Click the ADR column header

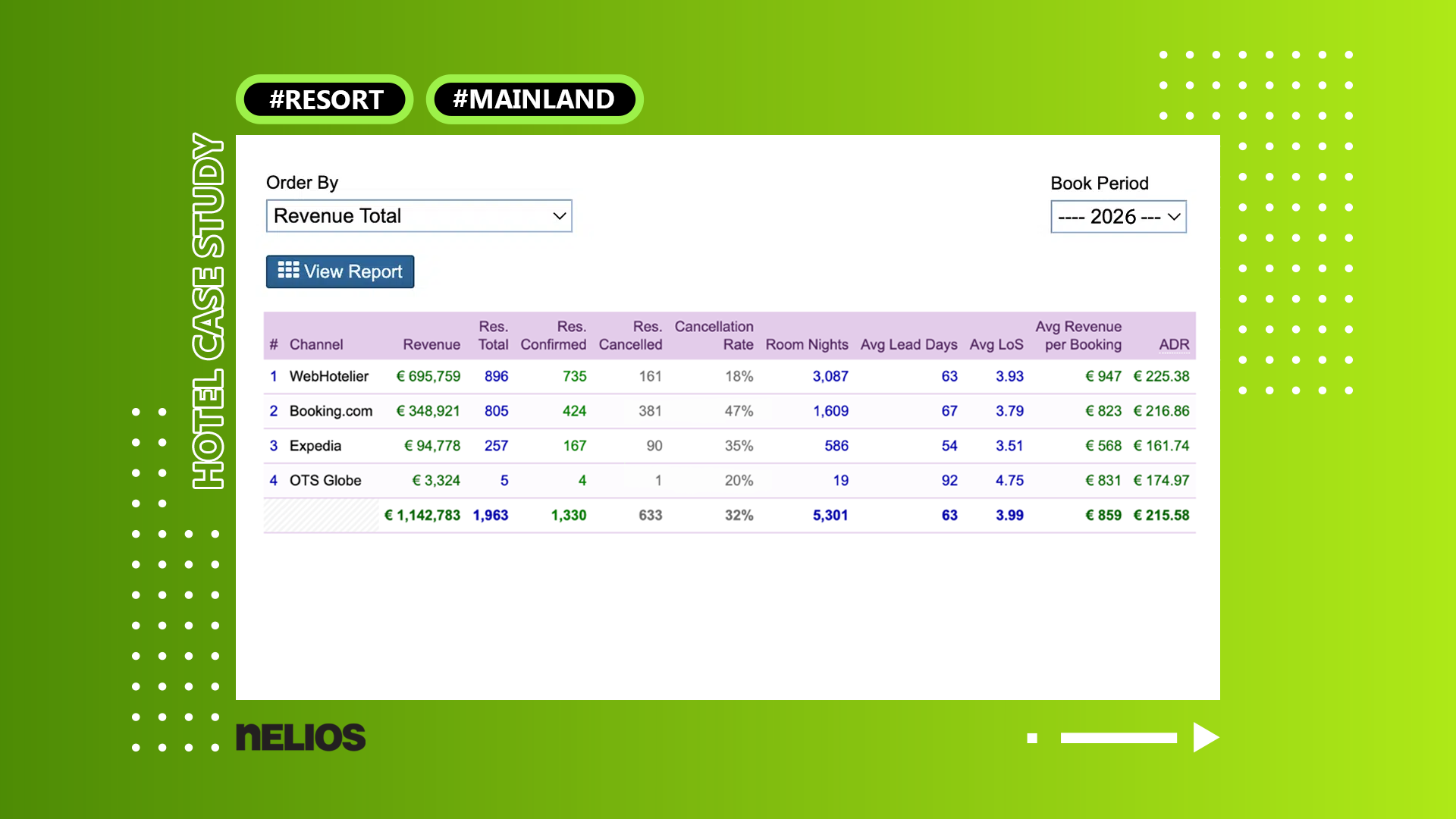pos(1174,345)
